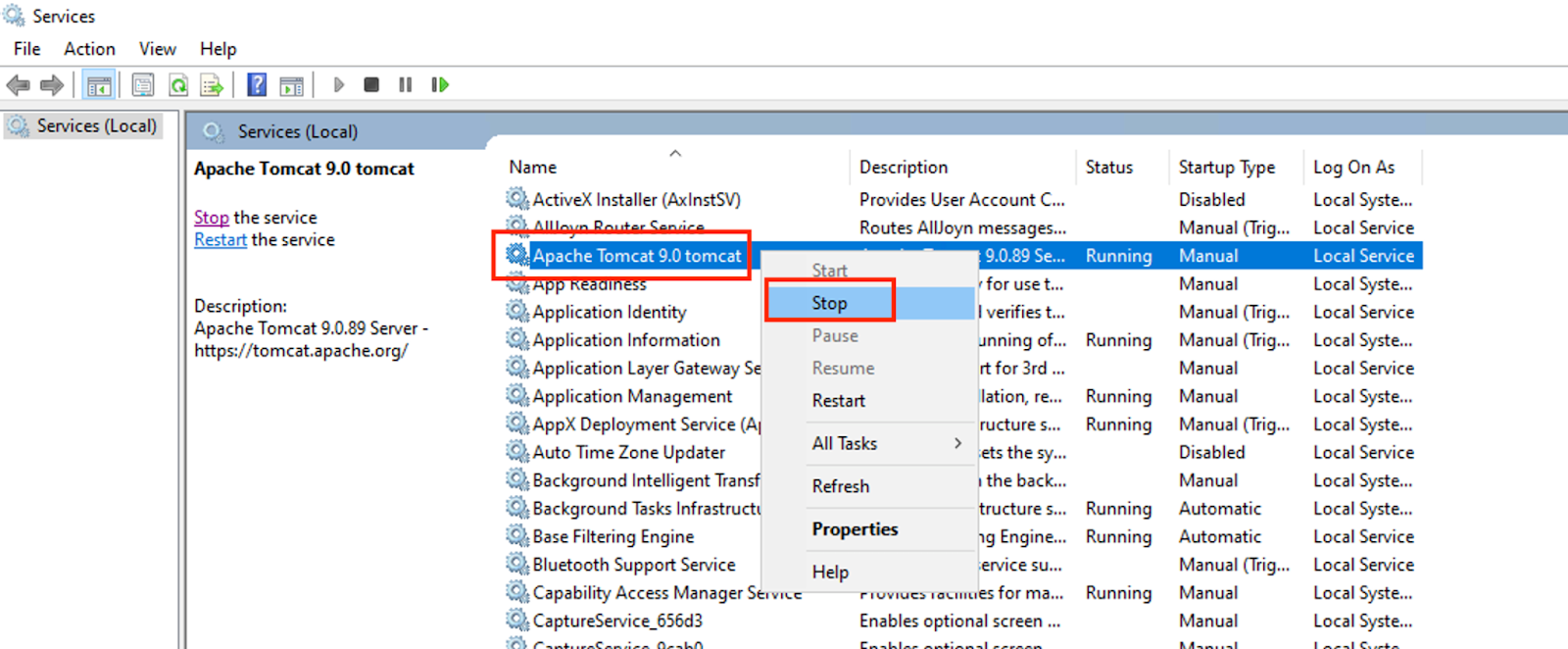Click Running status of Base Filtering Engine
The image size is (1568, 649).
[x=1118, y=536]
